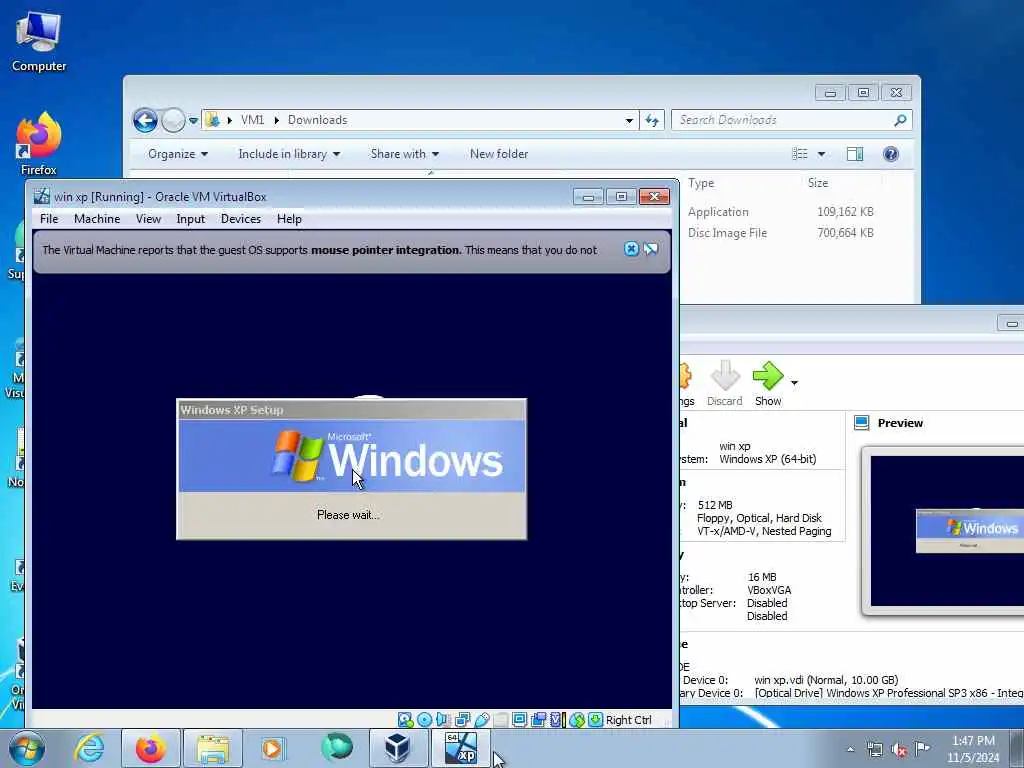Open Internet Explorer from taskbar
1024x768 pixels.
click(89, 748)
